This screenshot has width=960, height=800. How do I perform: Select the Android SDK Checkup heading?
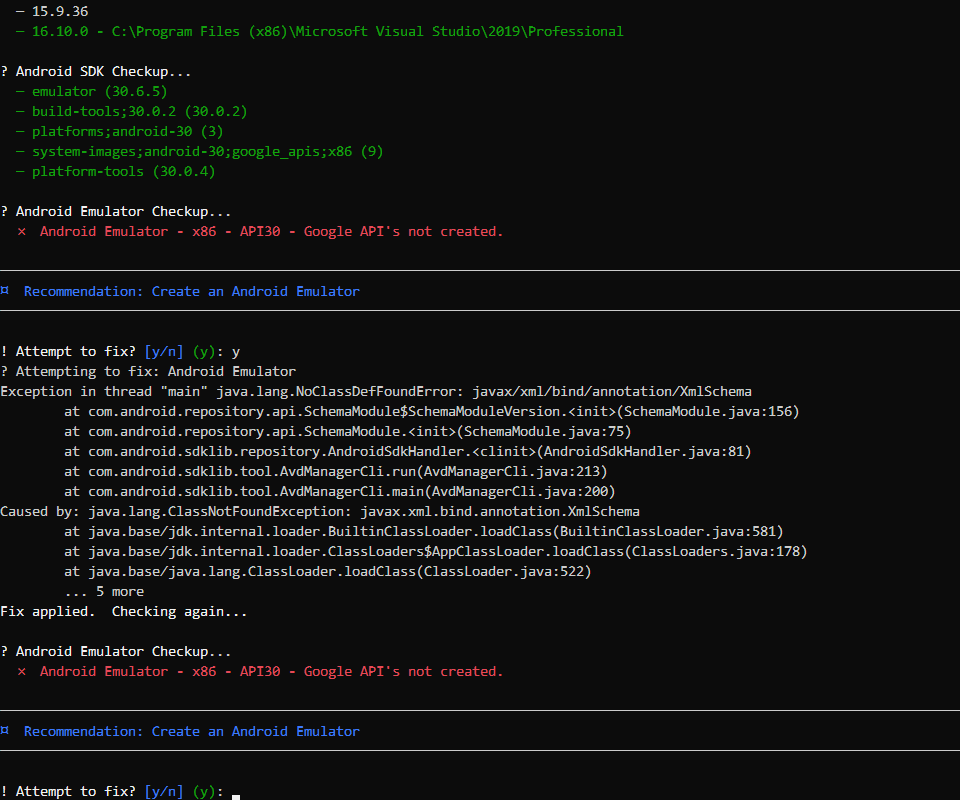click(x=107, y=71)
